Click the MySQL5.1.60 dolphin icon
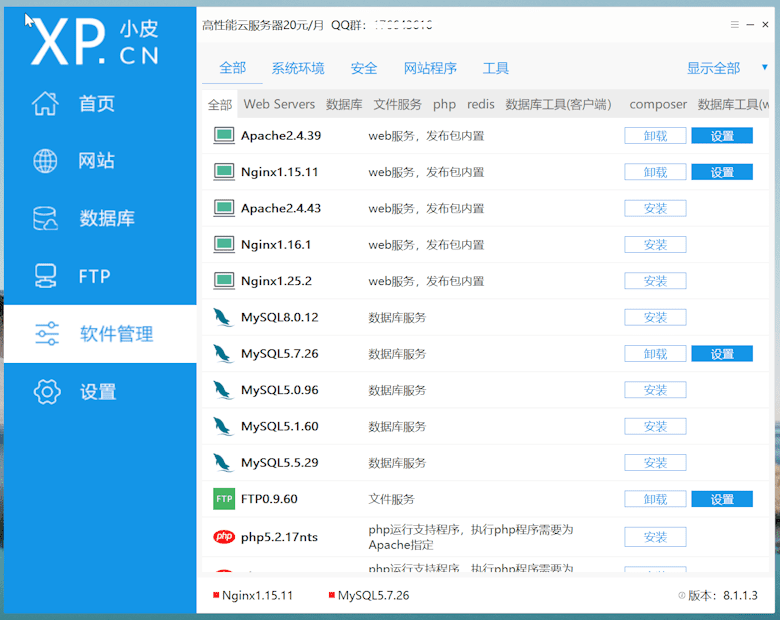 tap(223, 426)
